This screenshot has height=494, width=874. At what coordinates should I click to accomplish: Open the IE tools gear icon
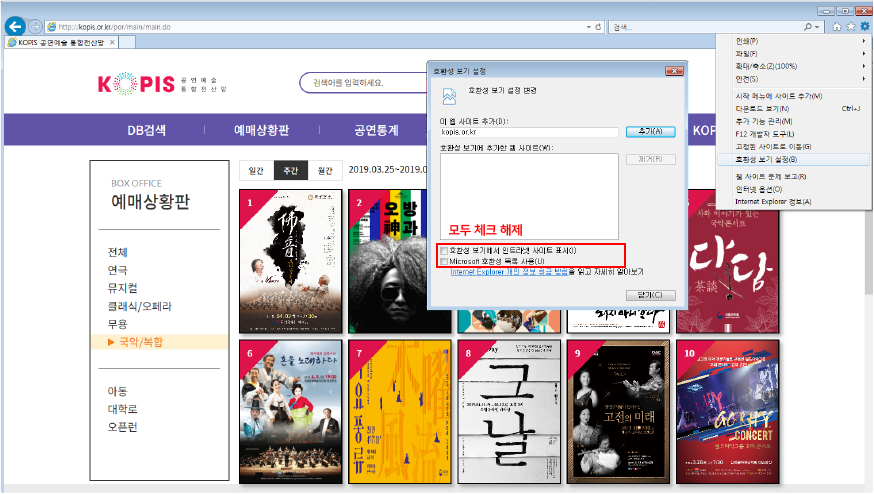point(865,26)
